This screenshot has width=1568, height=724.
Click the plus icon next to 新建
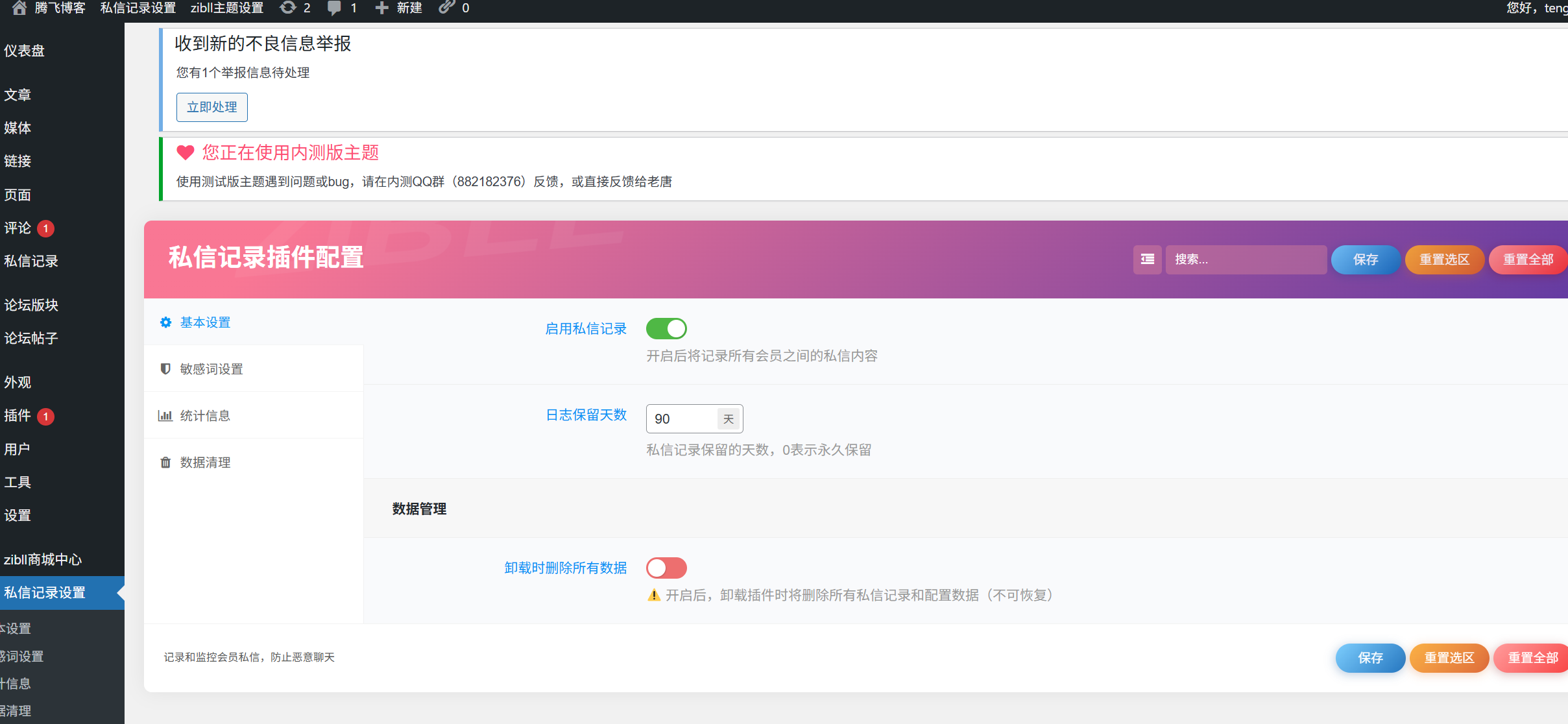(x=382, y=8)
